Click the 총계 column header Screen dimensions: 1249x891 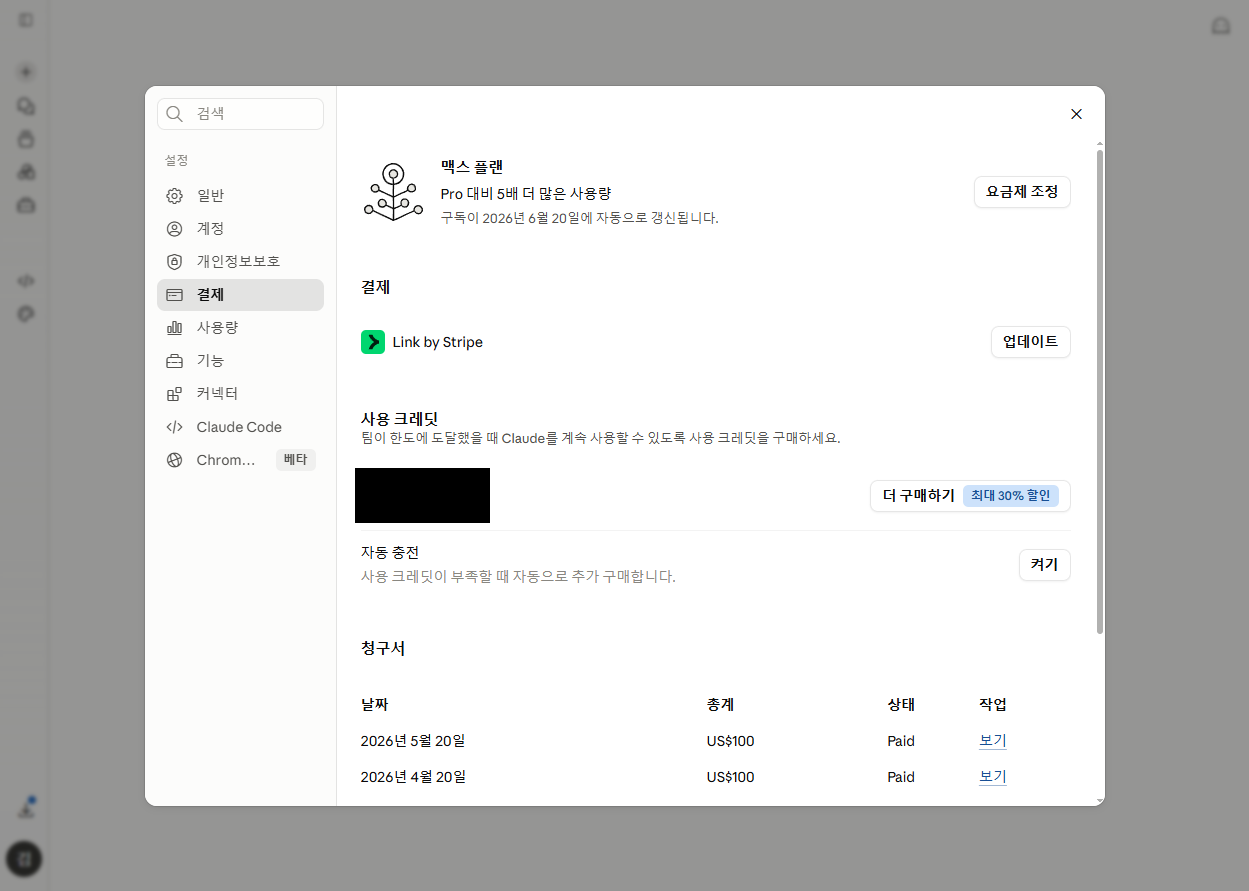pos(720,705)
